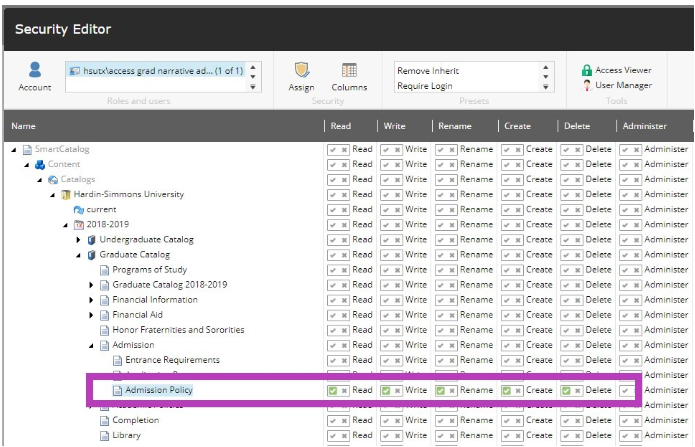Allow Read on the Completion row

[333, 421]
